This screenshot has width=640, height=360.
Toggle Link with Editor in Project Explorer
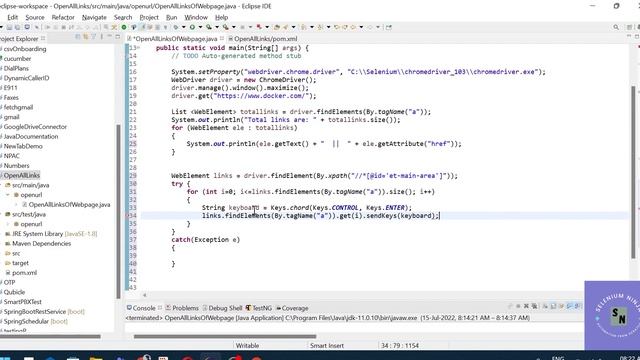(86, 37)
